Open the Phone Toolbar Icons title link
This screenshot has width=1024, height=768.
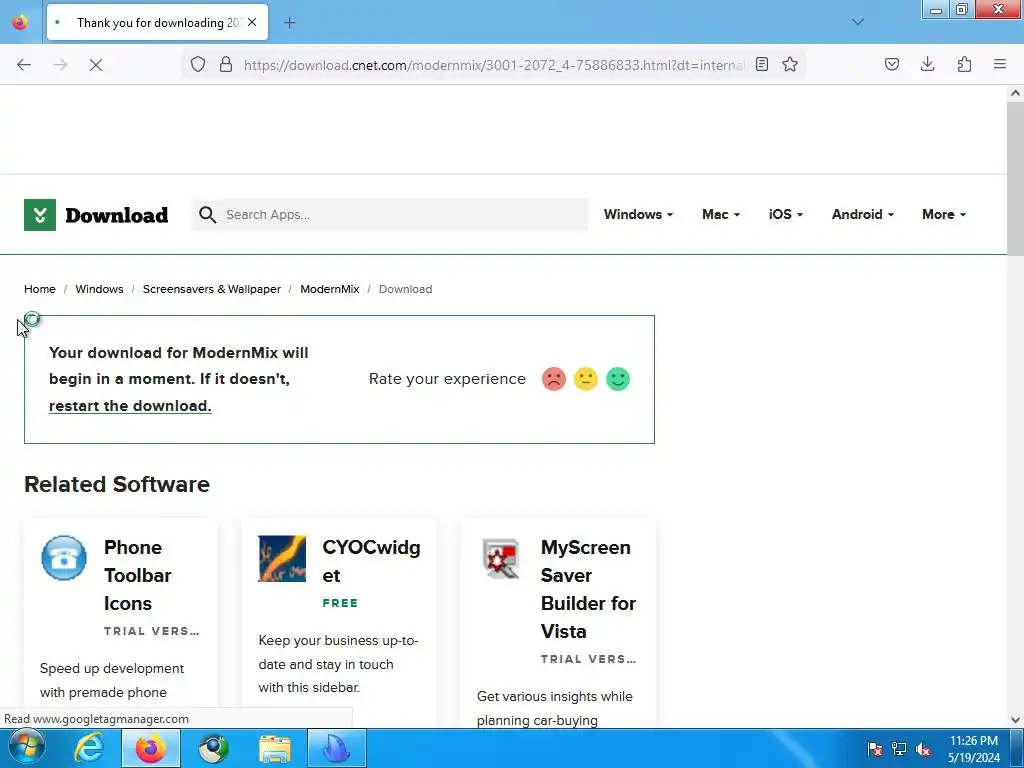[x=138, y=575]
